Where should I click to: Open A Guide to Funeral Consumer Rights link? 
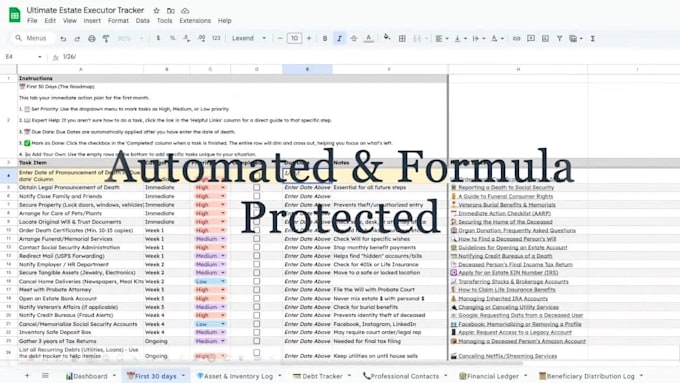coord(506,196)
